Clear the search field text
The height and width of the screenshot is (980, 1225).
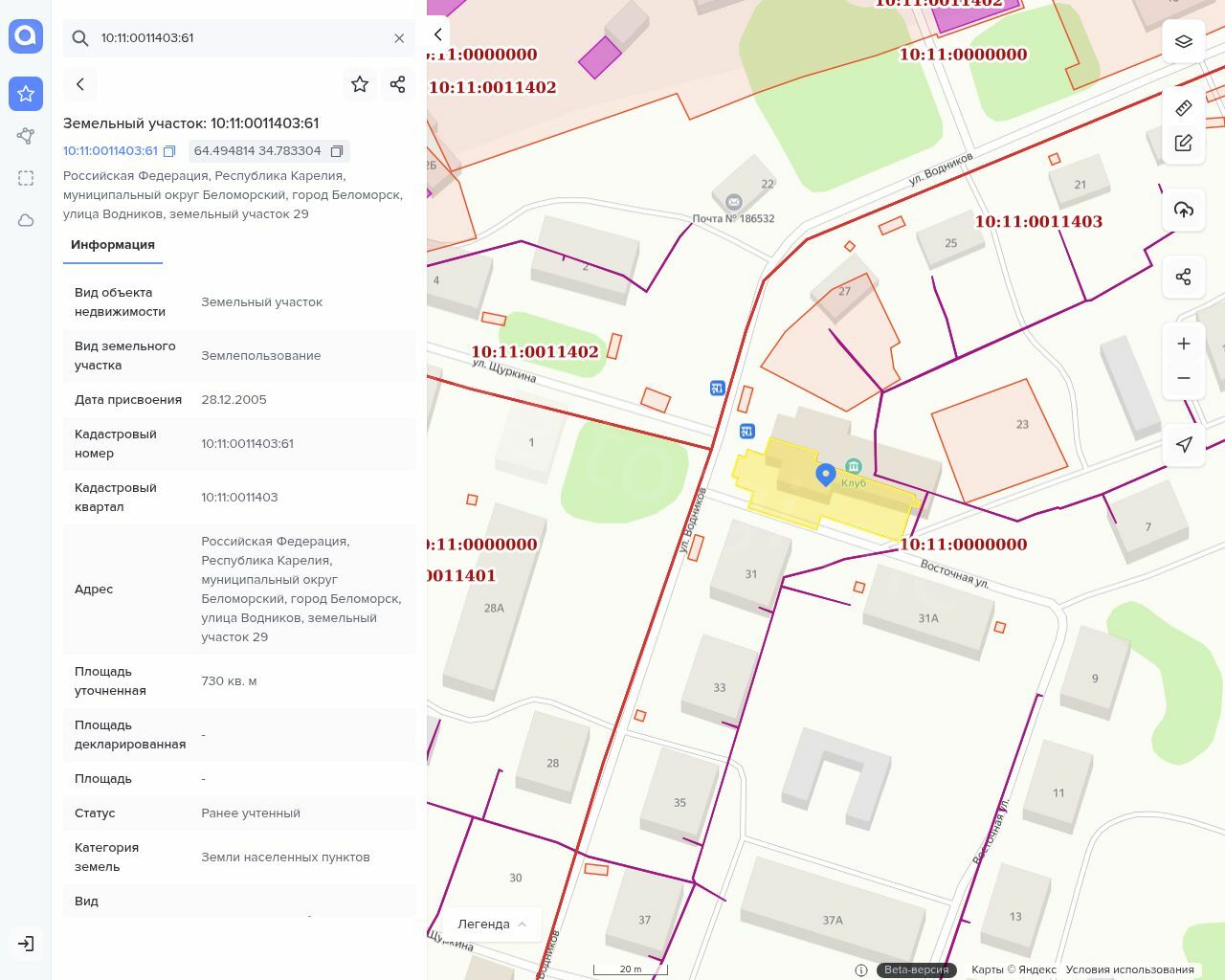tap(399, 38)
